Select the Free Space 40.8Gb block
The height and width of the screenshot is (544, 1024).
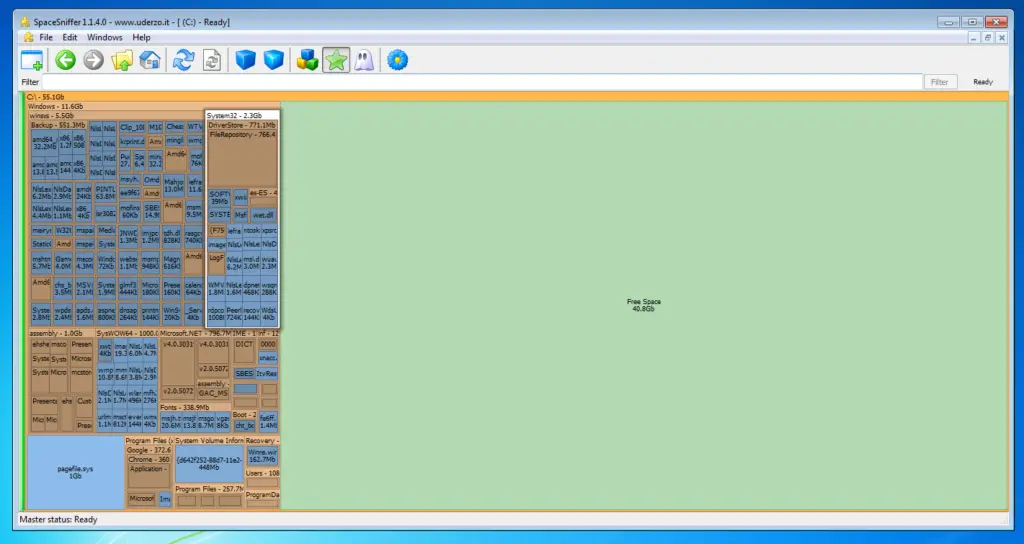[644, 305]
